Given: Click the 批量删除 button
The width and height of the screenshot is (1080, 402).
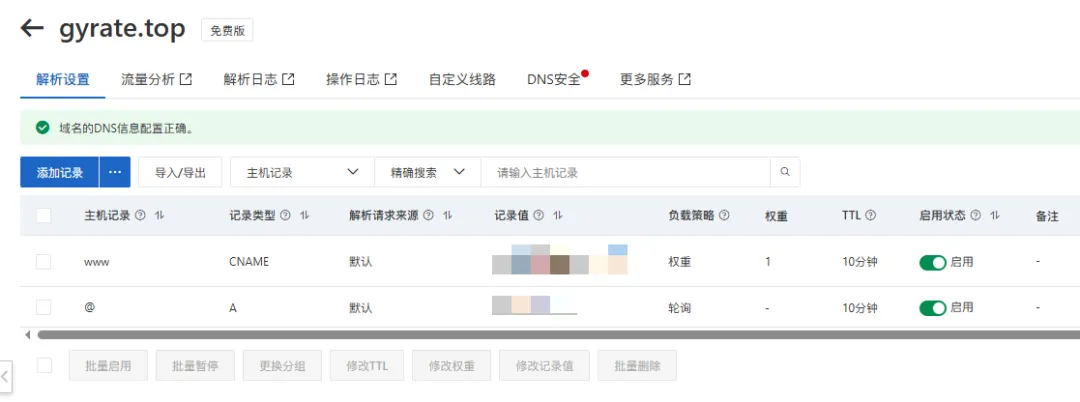Looking at the screenshot, I should tap(638, 366).
